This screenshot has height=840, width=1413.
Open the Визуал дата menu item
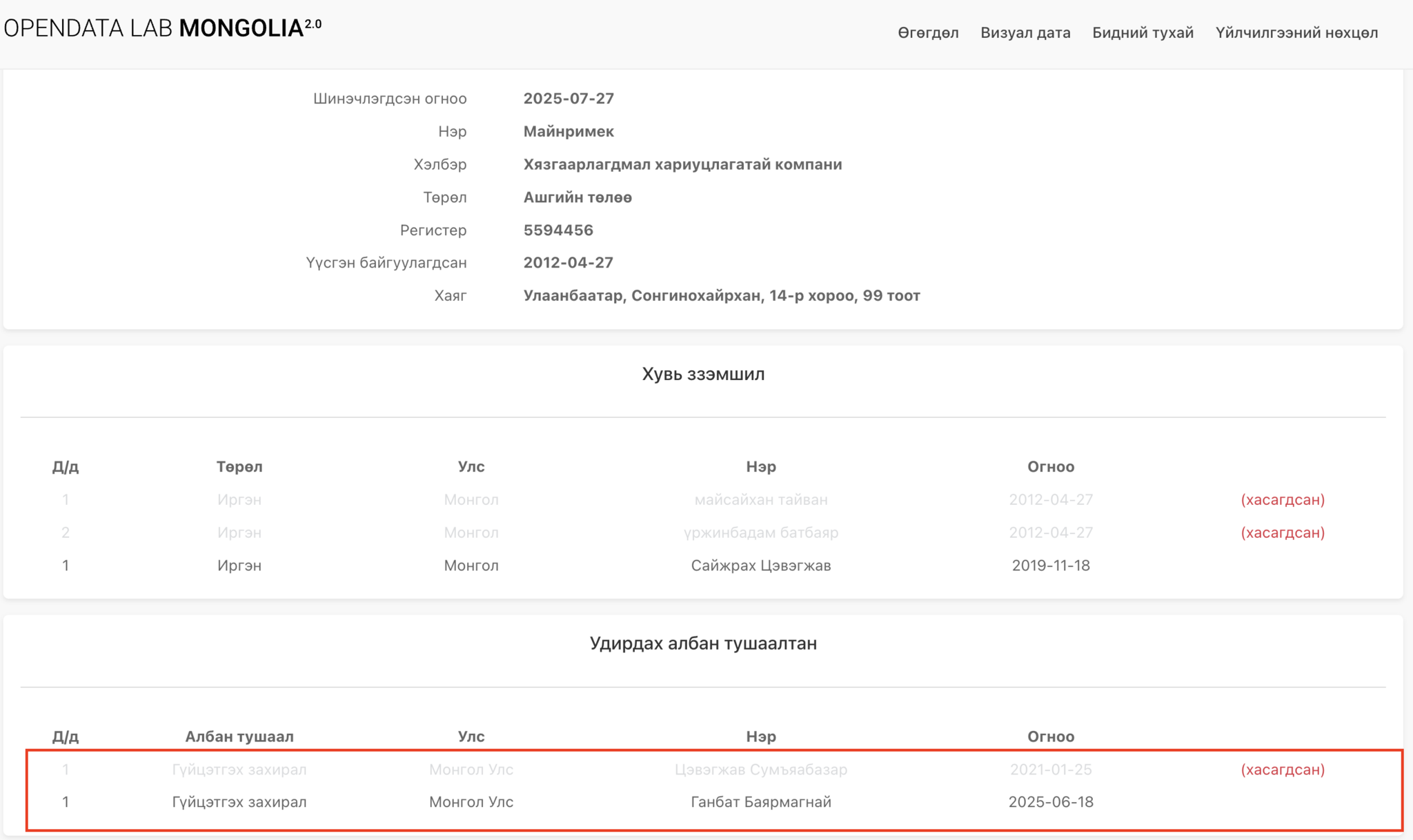click(x=1025, y=32)
